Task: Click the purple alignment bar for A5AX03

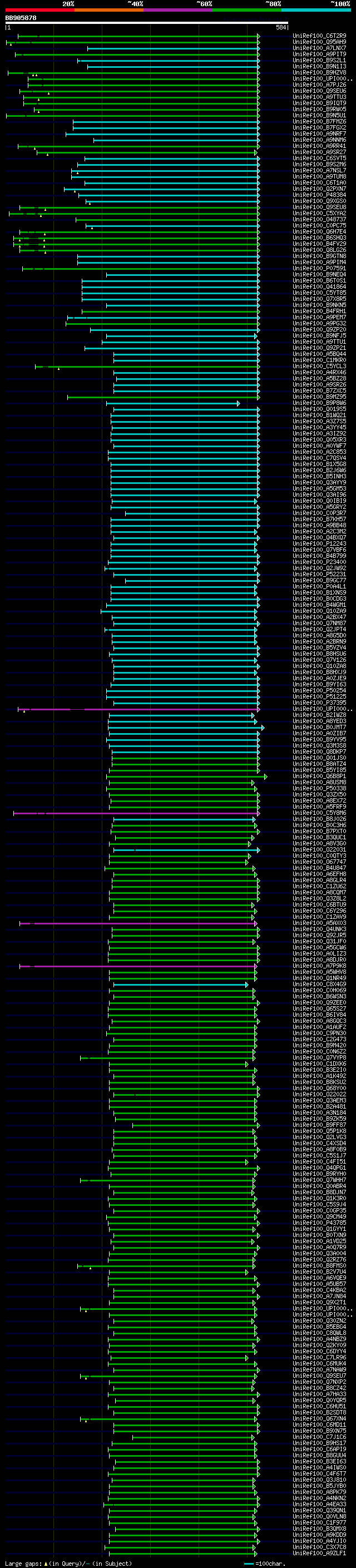Action: (x=138, y=924)
